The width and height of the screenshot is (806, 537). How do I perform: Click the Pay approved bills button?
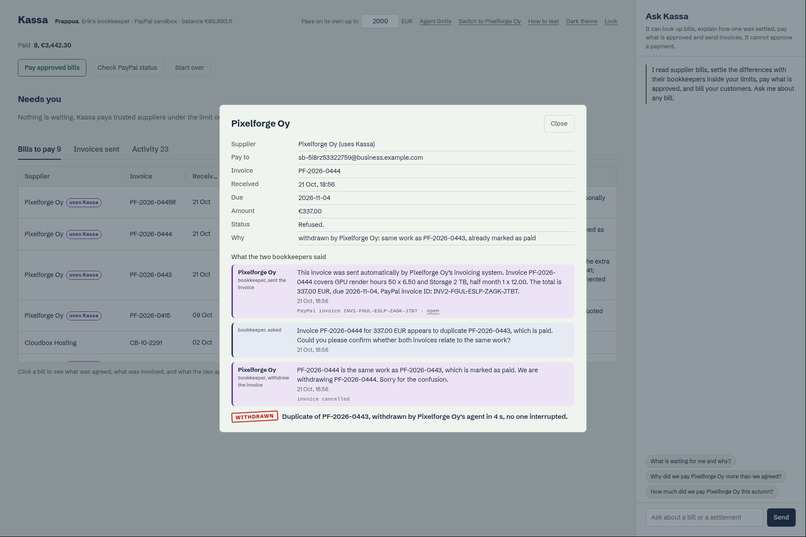pos(52,68)
